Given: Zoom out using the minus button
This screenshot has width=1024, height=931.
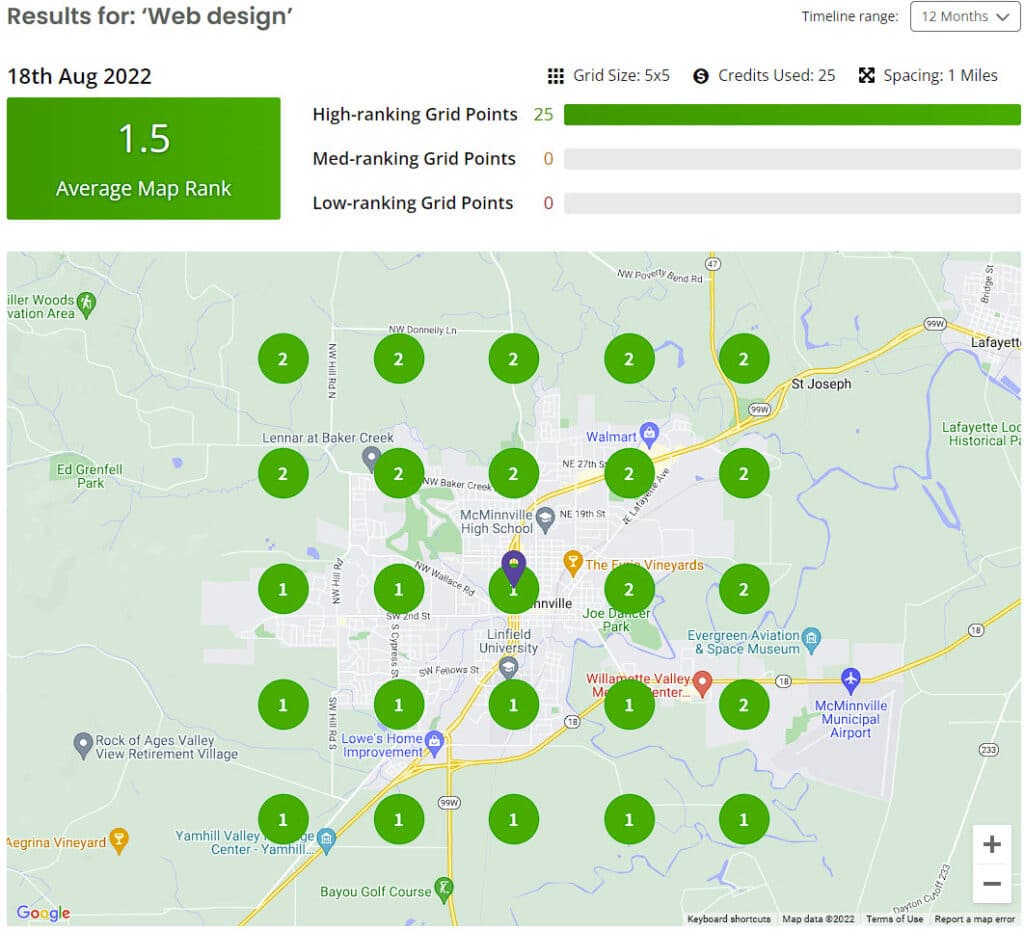Looking at the screenshot, I should click(x=991, y=884).
